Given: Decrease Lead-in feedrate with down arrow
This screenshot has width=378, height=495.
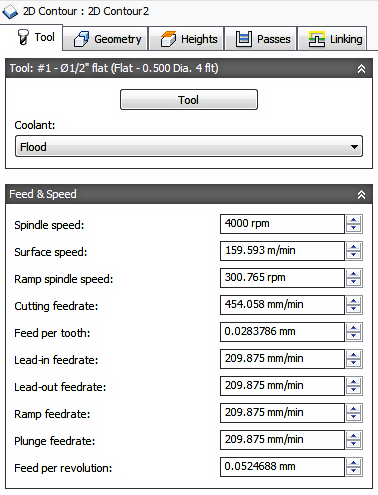Looking at the screenshot, I should [354, 363].
